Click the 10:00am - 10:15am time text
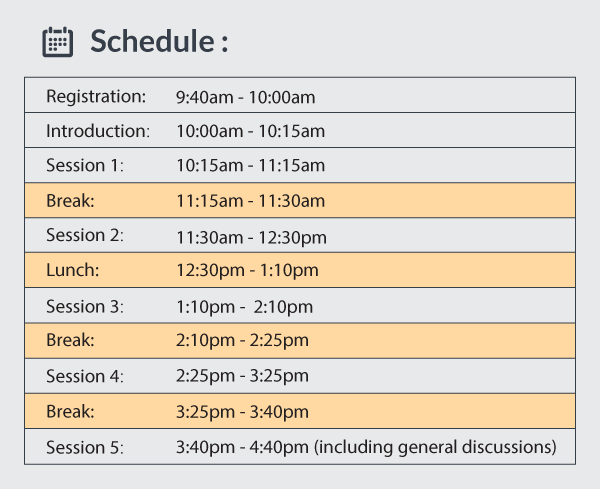Viewport: 600px width, 489px height. tap(251, 131)
